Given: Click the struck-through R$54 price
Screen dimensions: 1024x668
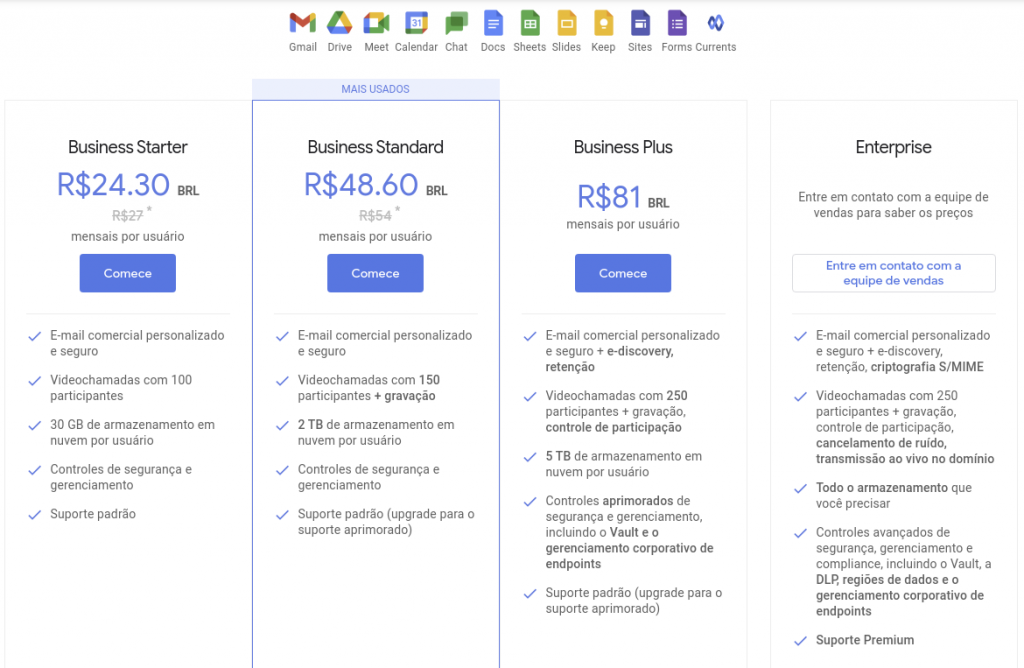Looking at the screenshot, I should (375, 215).
